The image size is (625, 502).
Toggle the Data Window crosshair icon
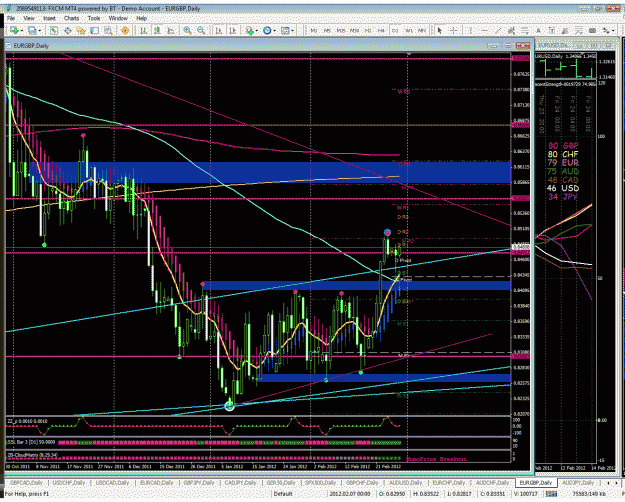tap(68, 30)
